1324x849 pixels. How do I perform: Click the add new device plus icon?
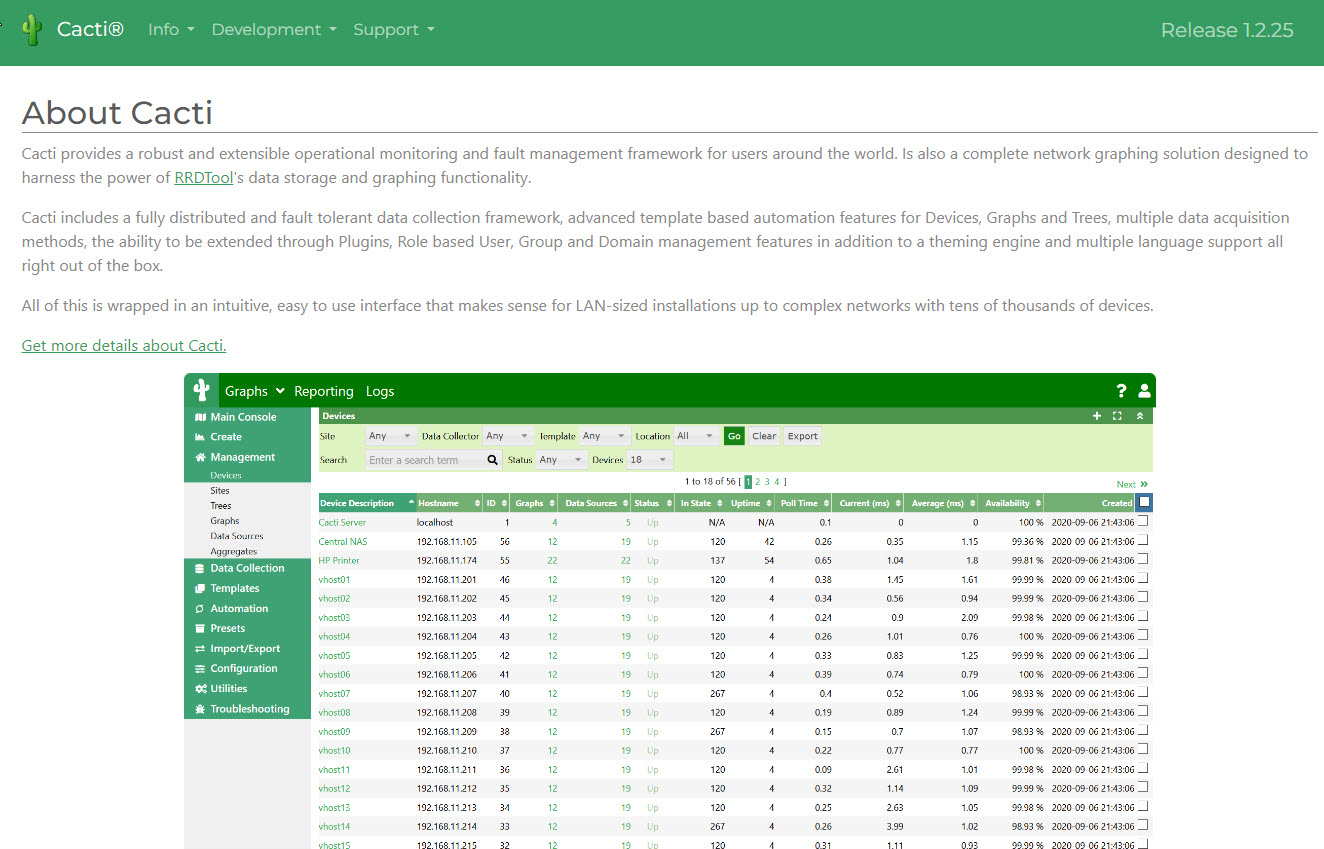(x=1096, y=416)
